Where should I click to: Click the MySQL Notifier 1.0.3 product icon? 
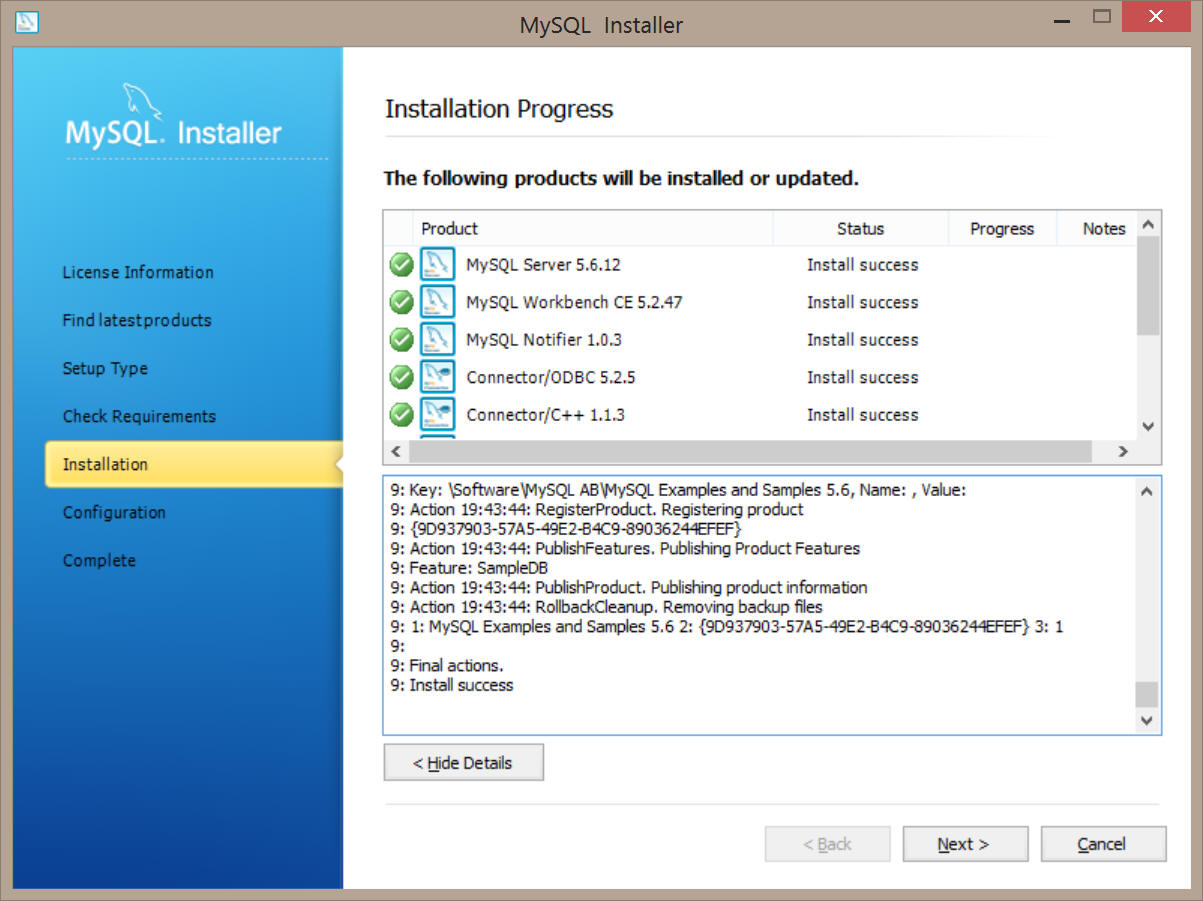point(438,340)
